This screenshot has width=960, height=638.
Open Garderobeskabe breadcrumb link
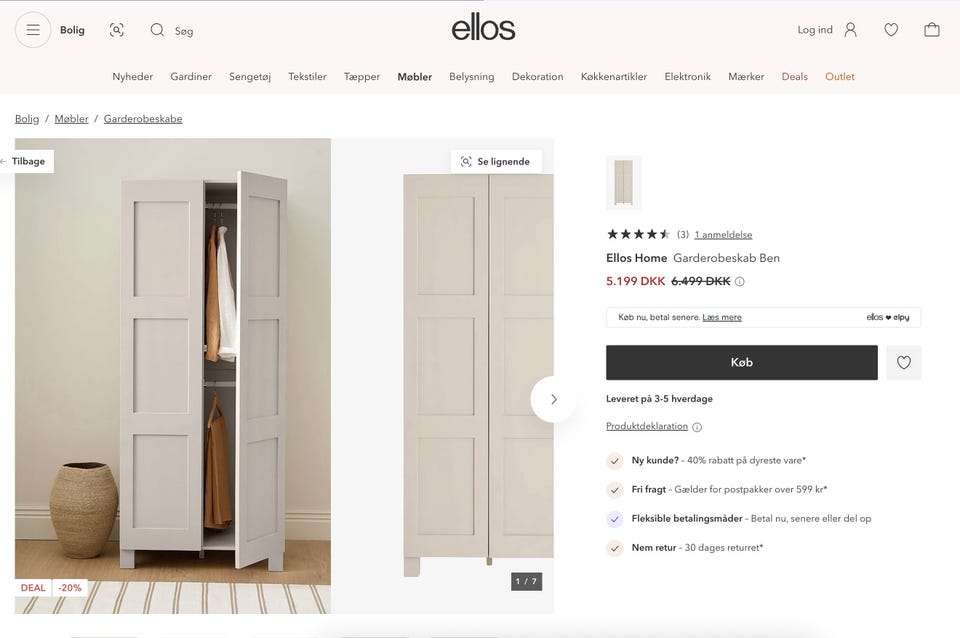coord(143,119)
